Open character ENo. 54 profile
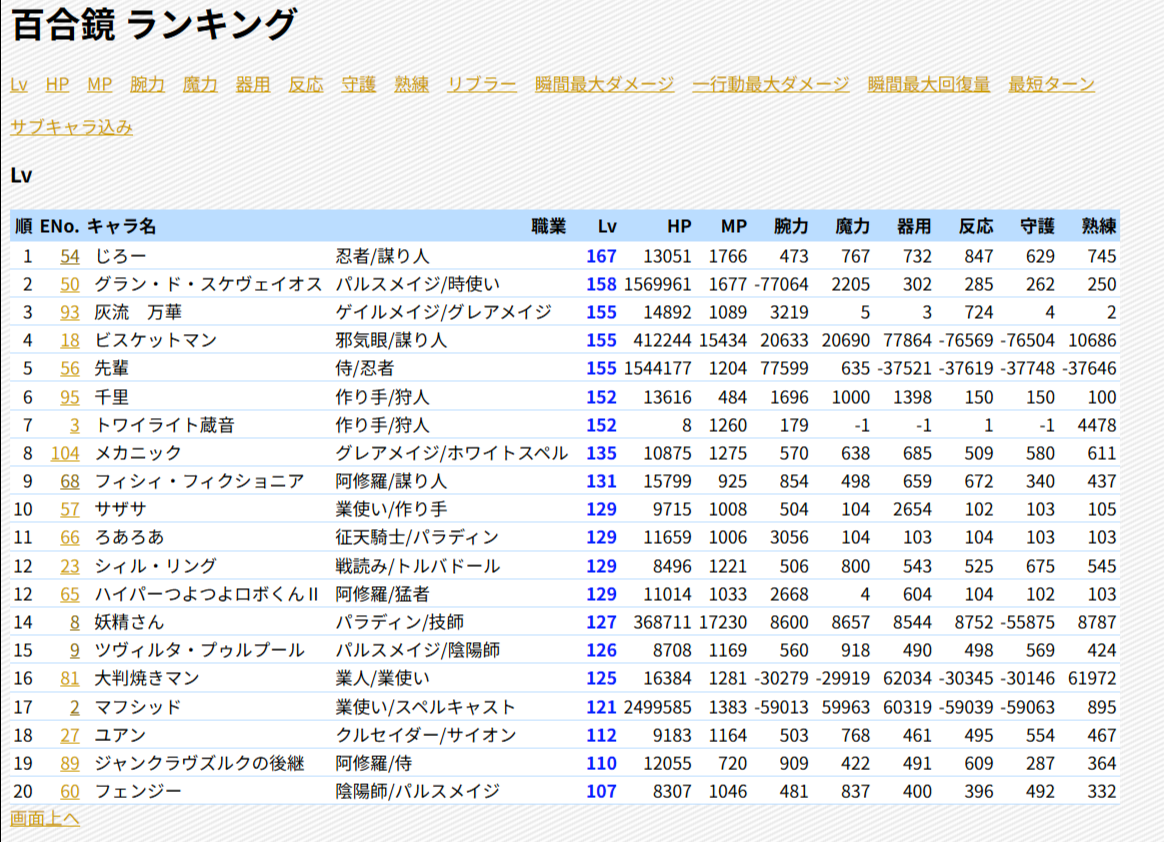This screenshot has width=1164, height=842. tap(70, 257)
